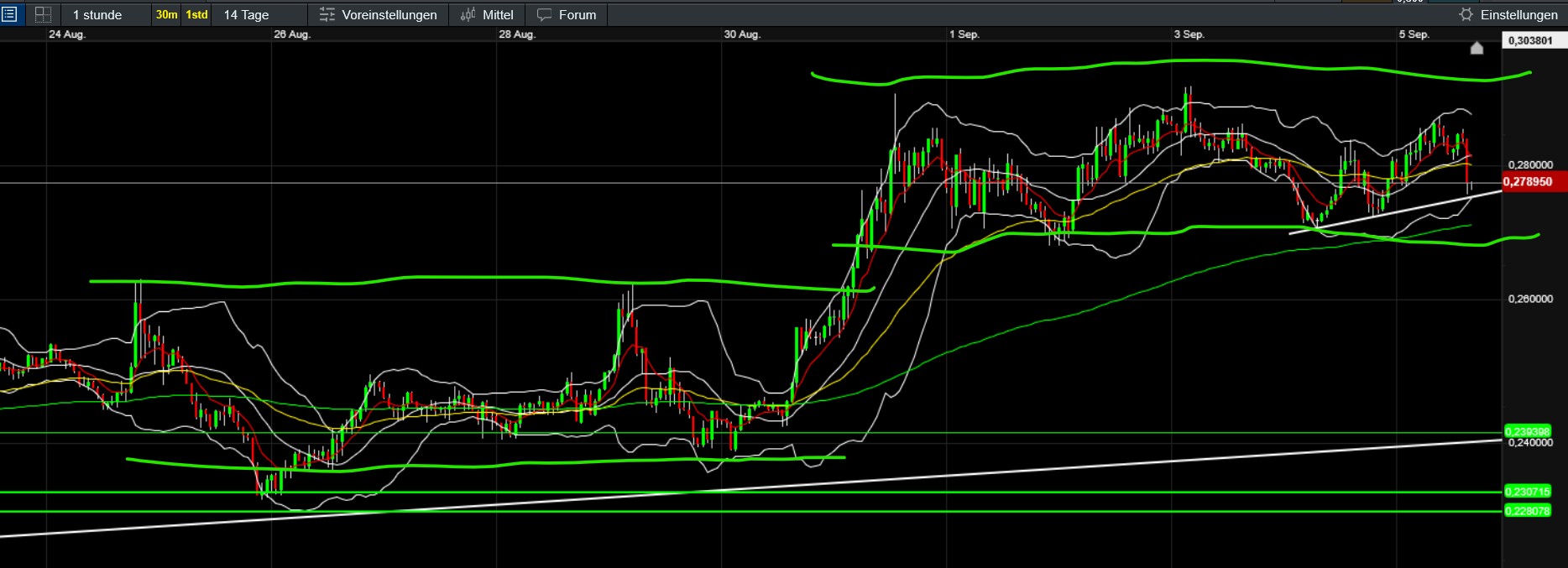Image resolution: width=1568 pixels, height=568 pixels.
Task: Open the list view icon in toolbar
Action: 10,14
